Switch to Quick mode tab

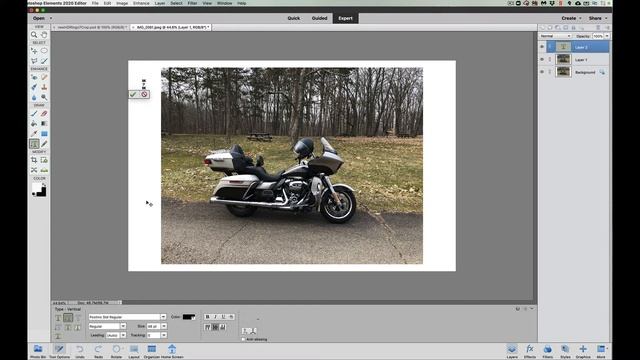[293, 18]
